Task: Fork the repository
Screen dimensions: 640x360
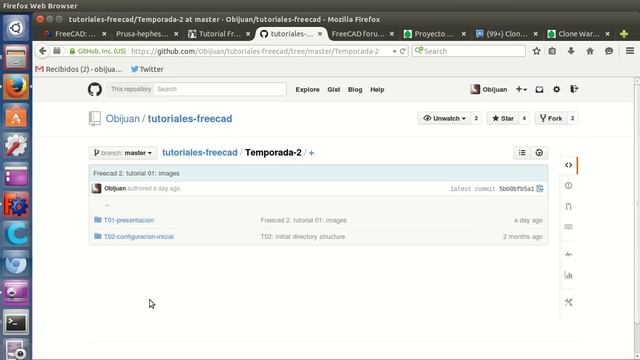Action: pos(551,118)
